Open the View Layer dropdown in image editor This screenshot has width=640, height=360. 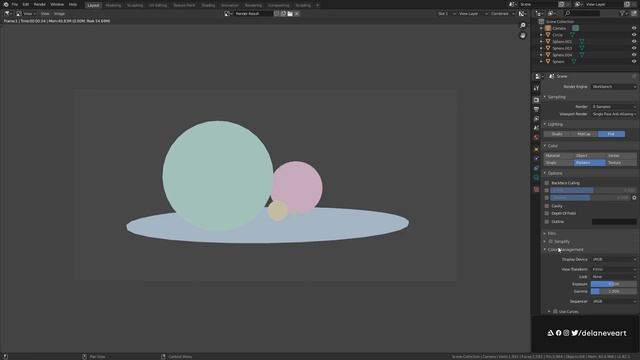tap(472, 14)
